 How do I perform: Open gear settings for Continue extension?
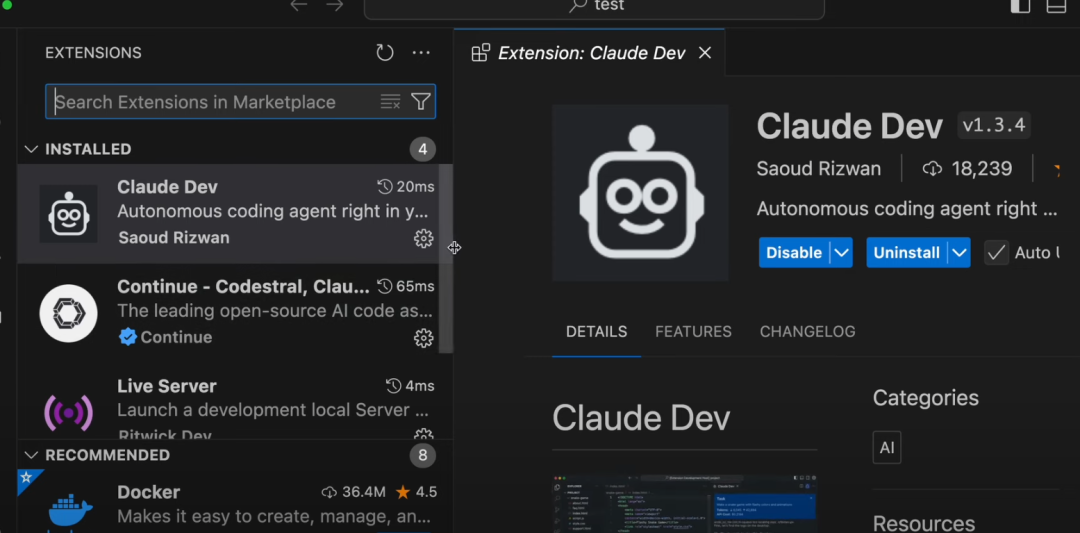click(424, 337)
